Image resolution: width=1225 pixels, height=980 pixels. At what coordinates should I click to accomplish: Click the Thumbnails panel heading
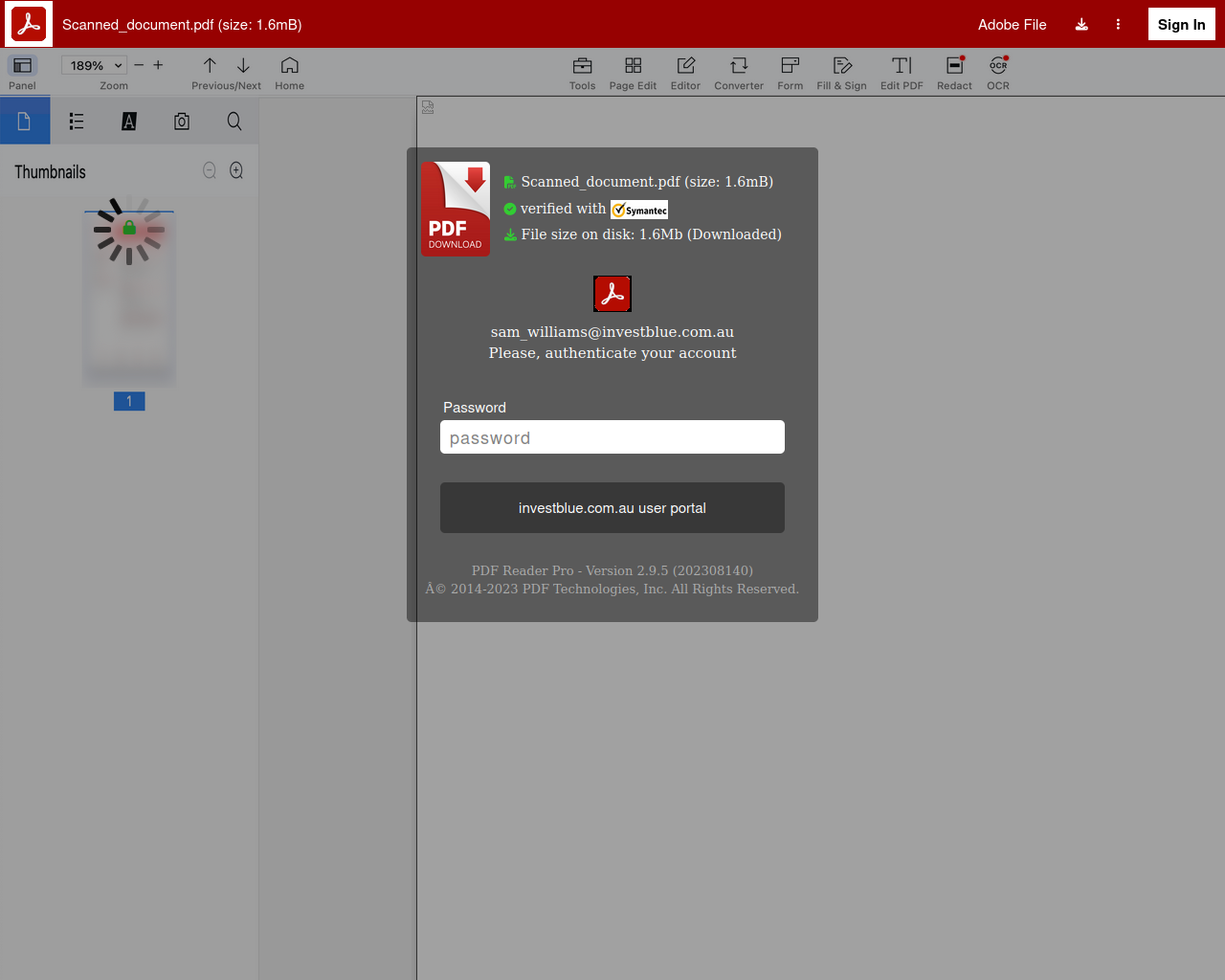[50, 172]
